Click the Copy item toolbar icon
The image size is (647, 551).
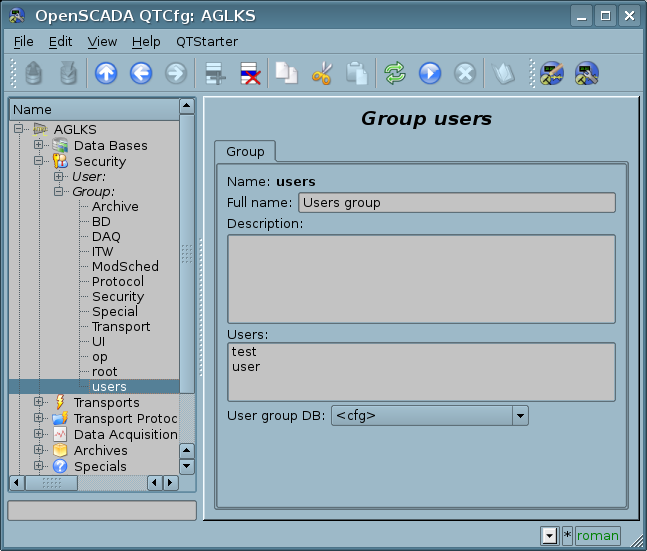click(x=286, y=73)
